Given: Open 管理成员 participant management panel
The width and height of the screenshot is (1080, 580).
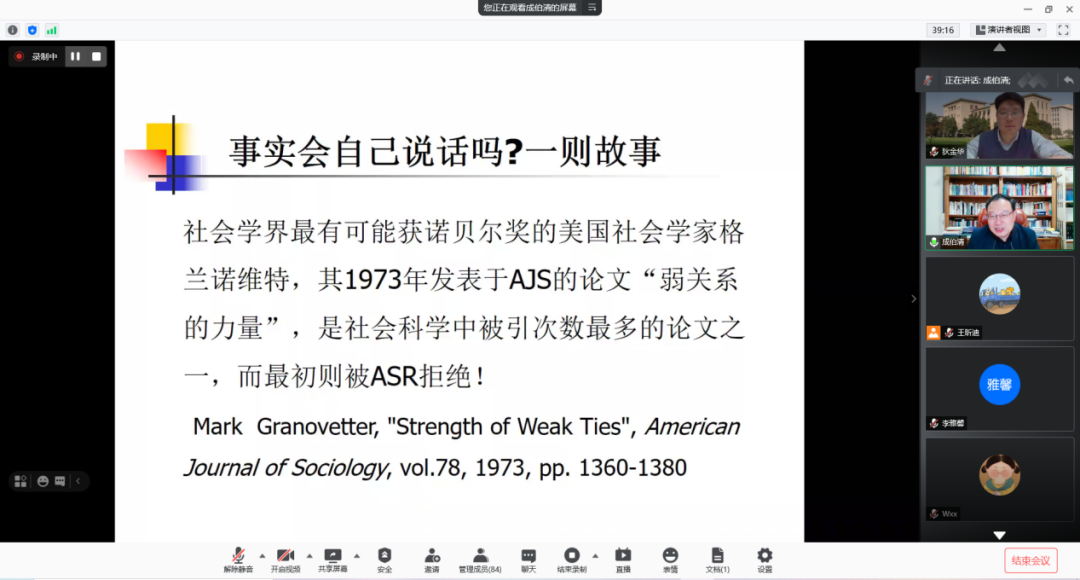Looking at the screenshot, I should tap(480, 559).
